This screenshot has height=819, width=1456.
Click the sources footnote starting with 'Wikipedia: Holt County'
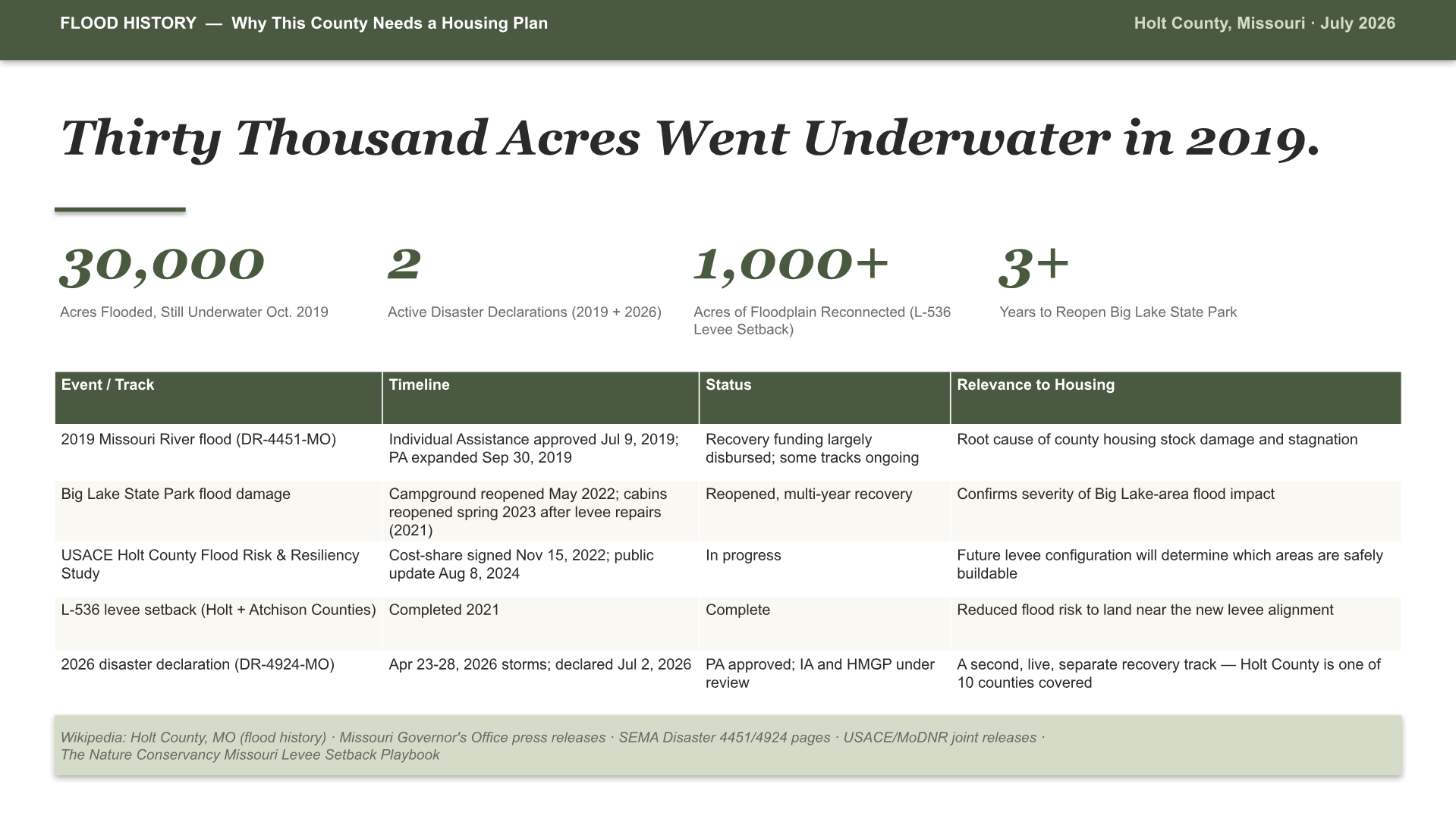tap(728, 745)
